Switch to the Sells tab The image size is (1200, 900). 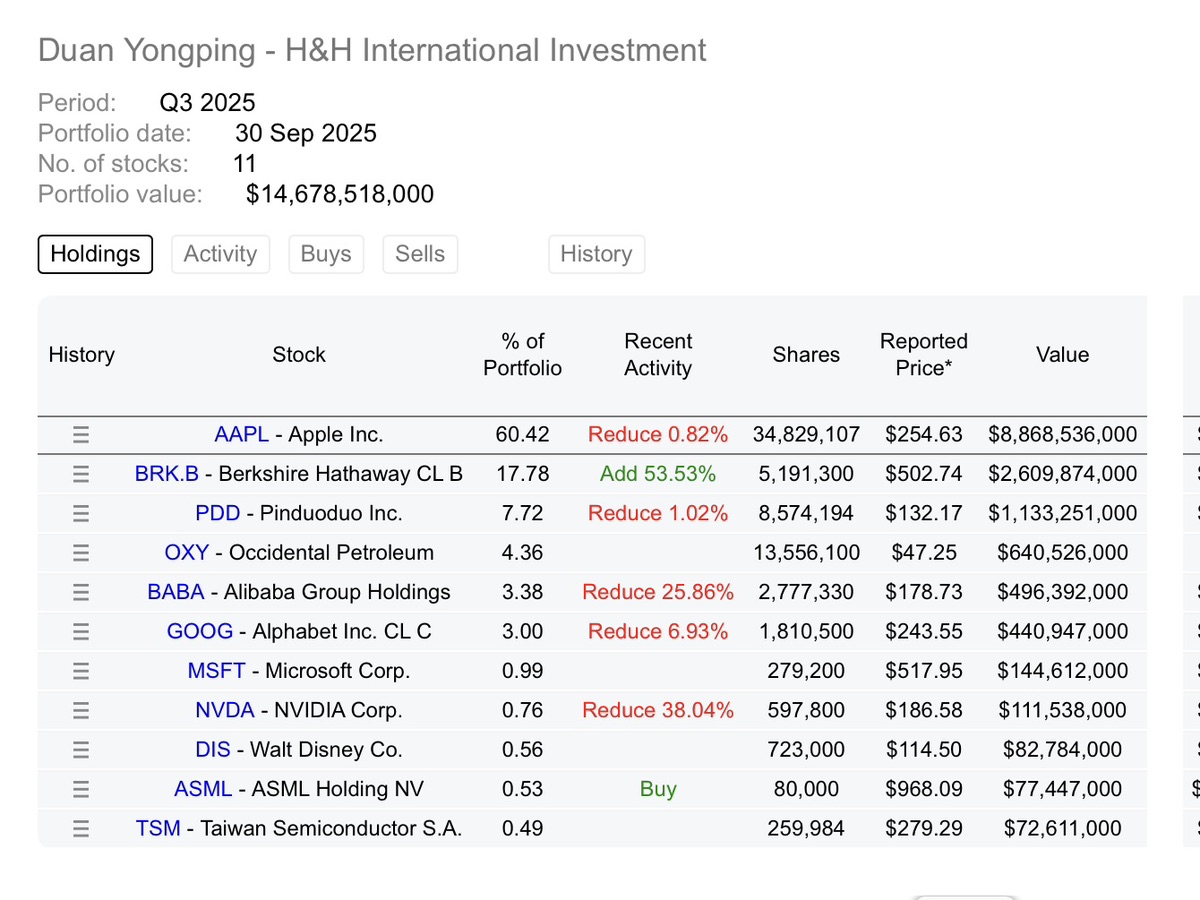420,254
